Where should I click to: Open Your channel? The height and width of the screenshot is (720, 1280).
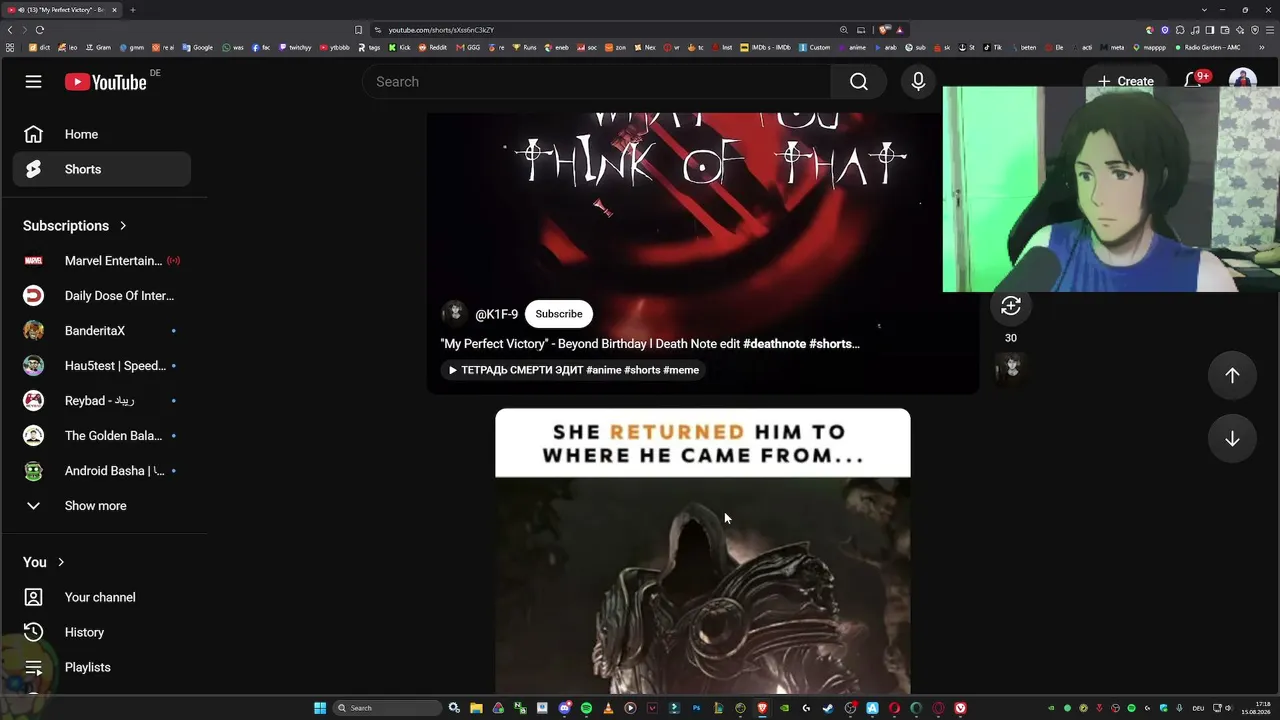[101, 597]
